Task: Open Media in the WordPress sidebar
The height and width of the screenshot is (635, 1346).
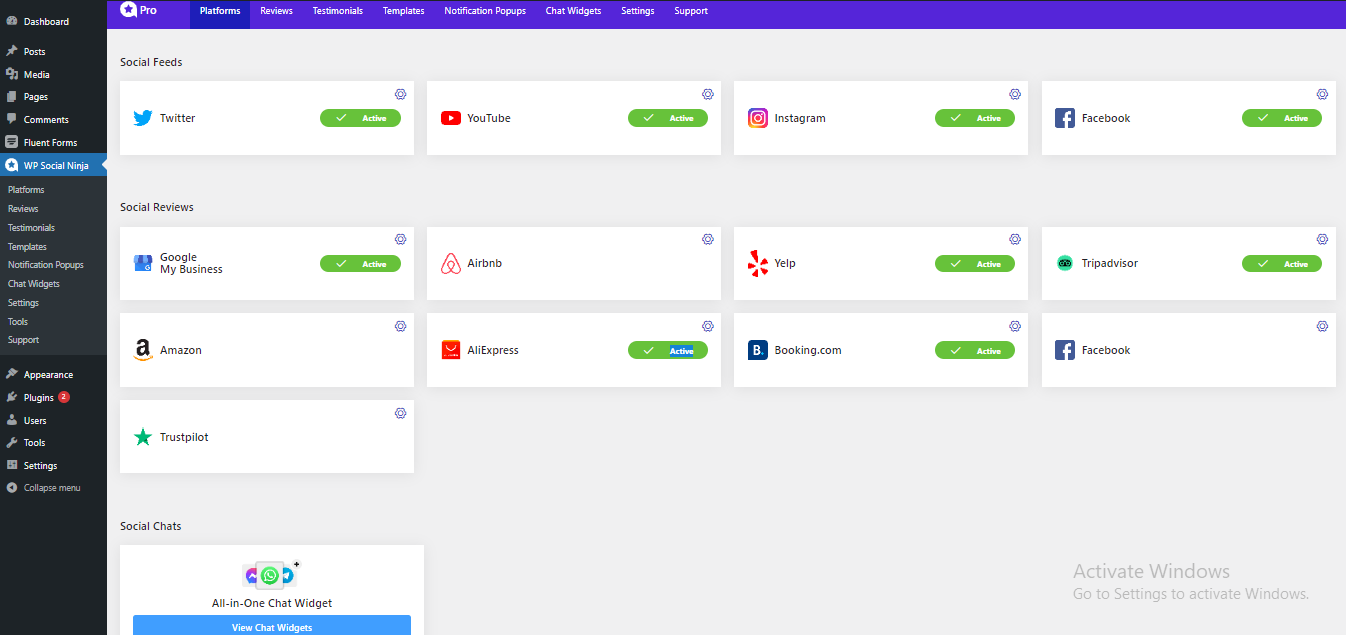Action: click(53, 74)
